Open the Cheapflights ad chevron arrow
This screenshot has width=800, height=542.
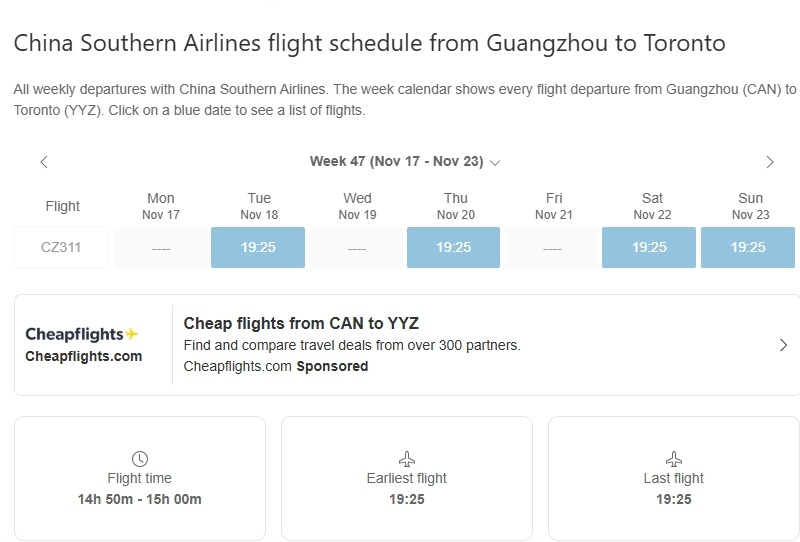click(783, 345)
